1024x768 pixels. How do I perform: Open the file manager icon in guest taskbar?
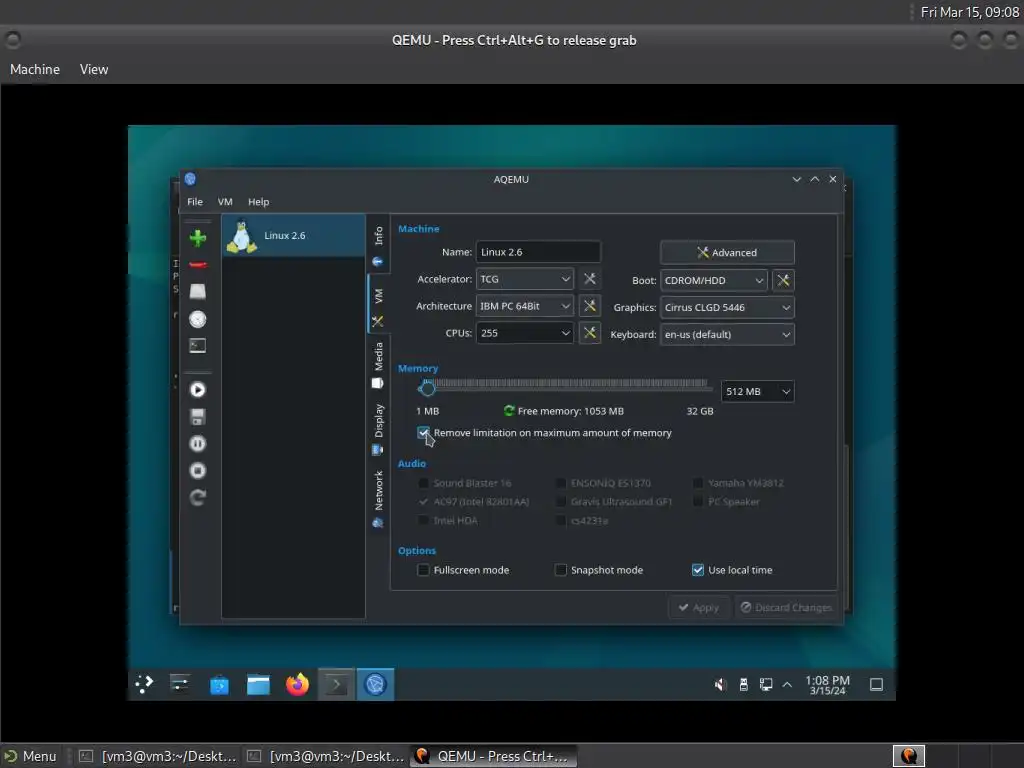pos(258,684)
